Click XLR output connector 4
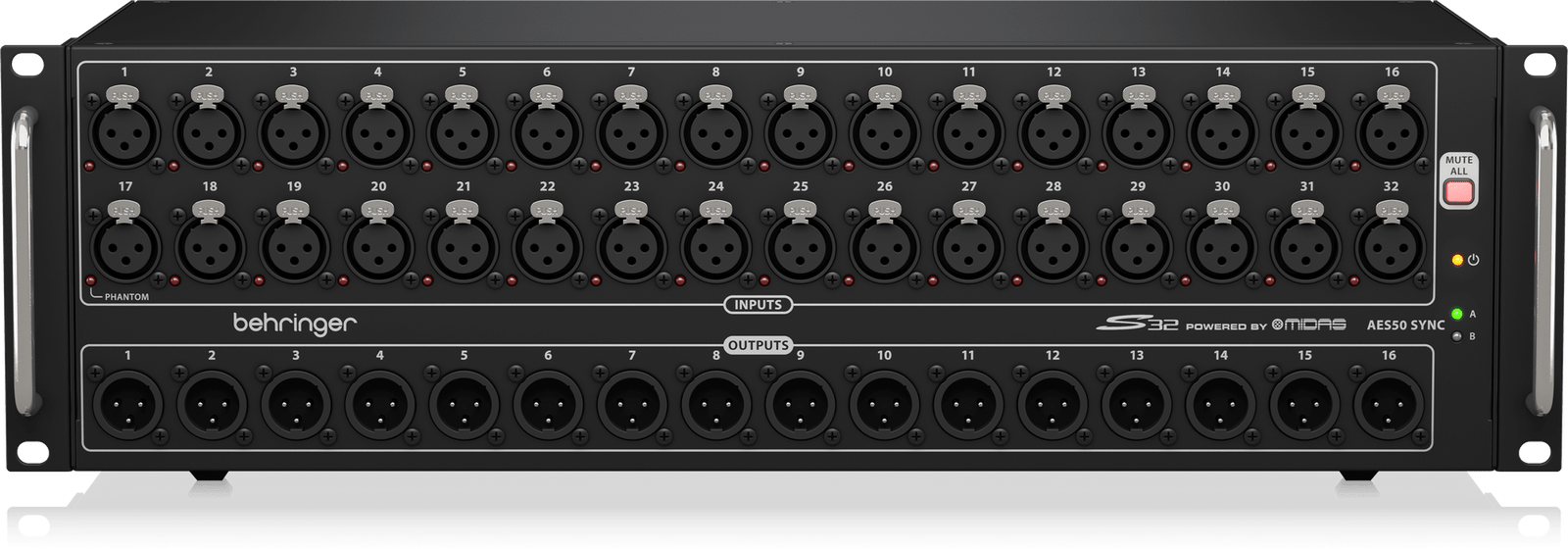The height and width of the screenshot is (550, 1568). click(380, 405)
